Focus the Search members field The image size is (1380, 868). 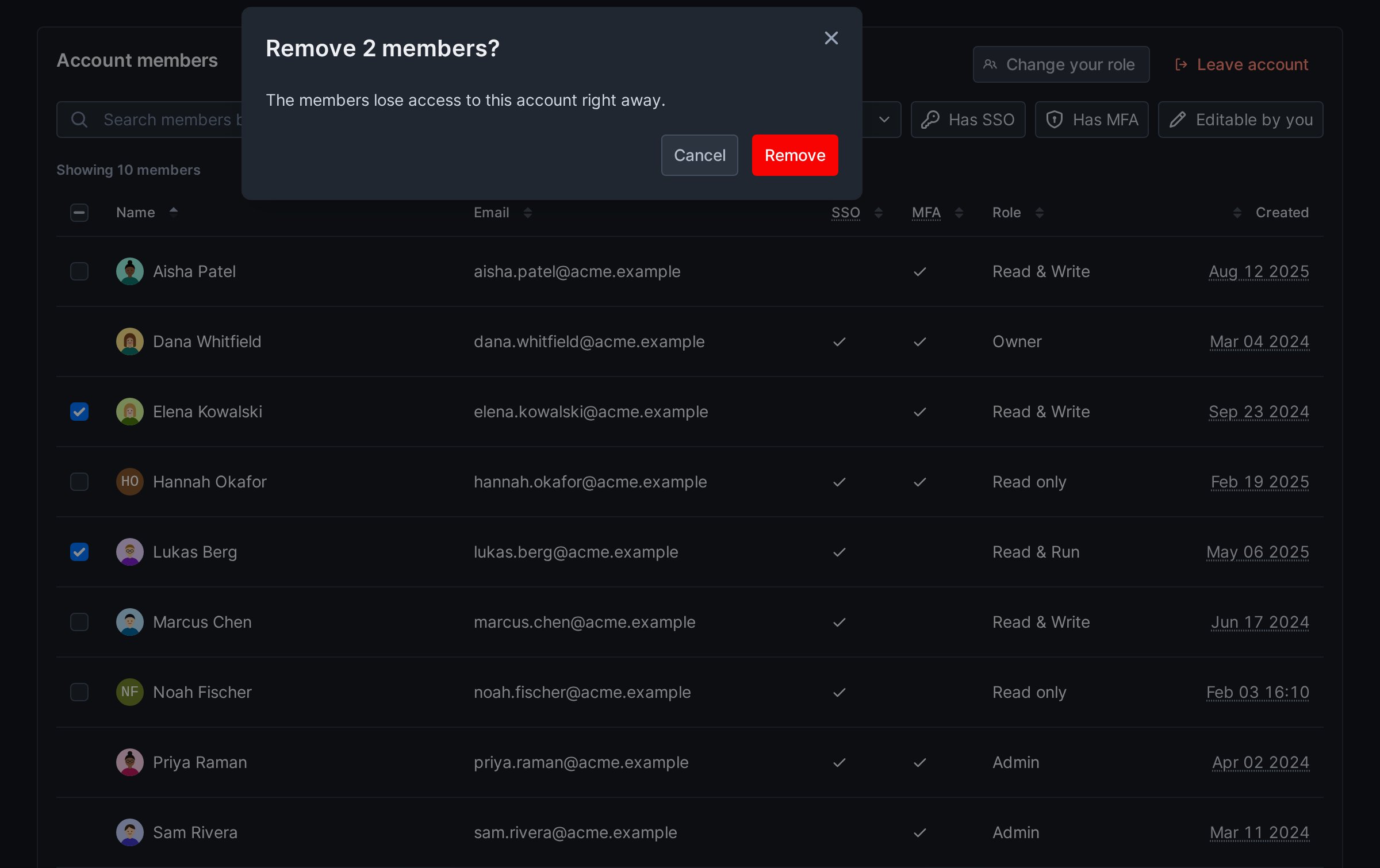point(149,120)
